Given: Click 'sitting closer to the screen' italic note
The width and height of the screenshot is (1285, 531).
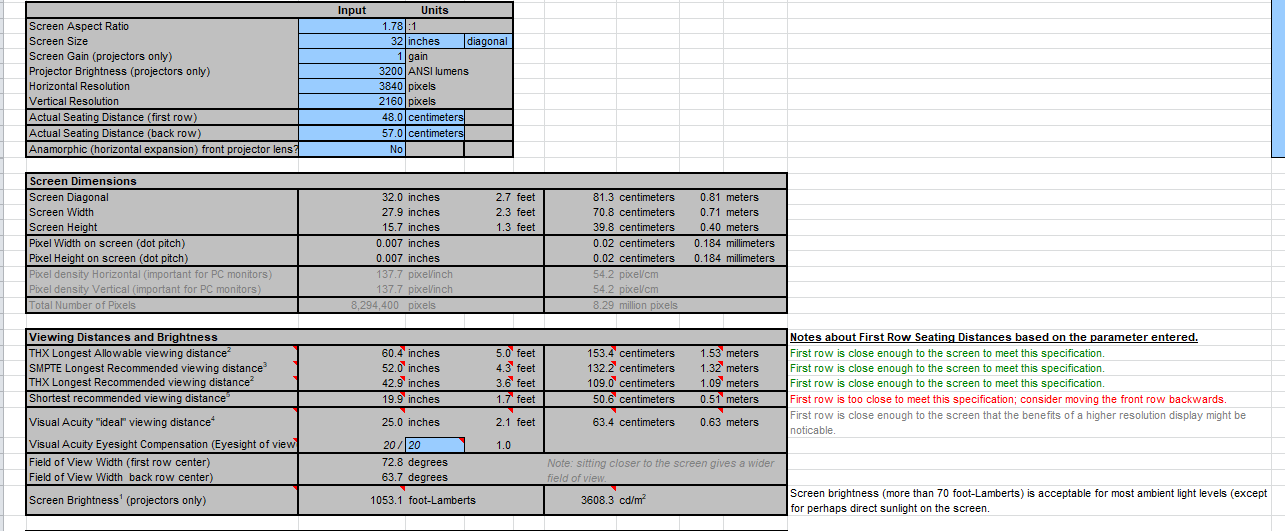Looking at the screenshot, I should (x=660, y=470).
